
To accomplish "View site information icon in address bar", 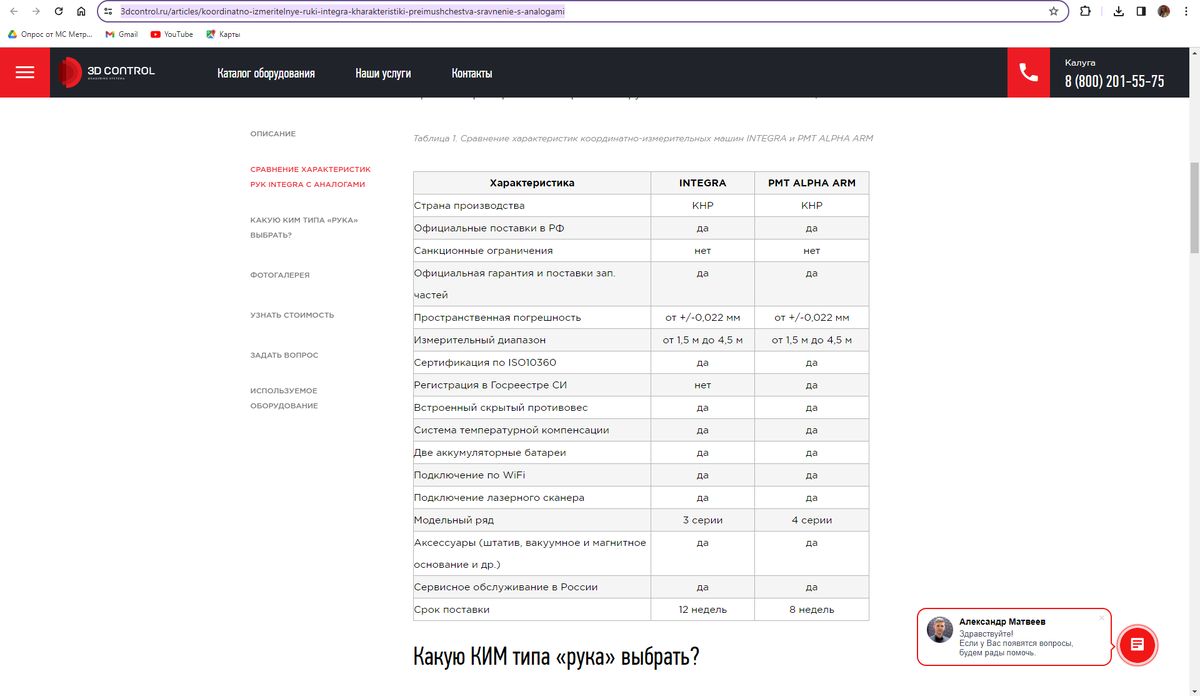I will [108, 11].
